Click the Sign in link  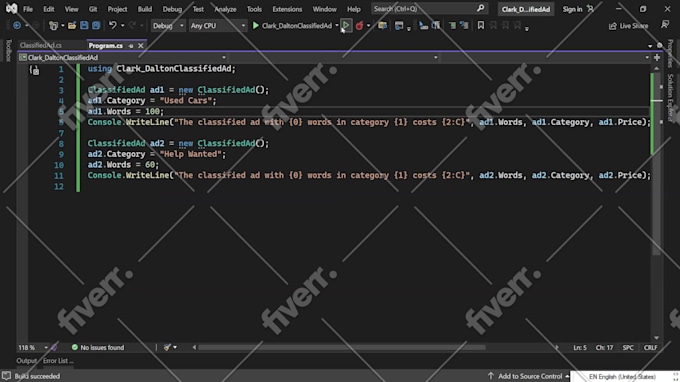point(572,9)
